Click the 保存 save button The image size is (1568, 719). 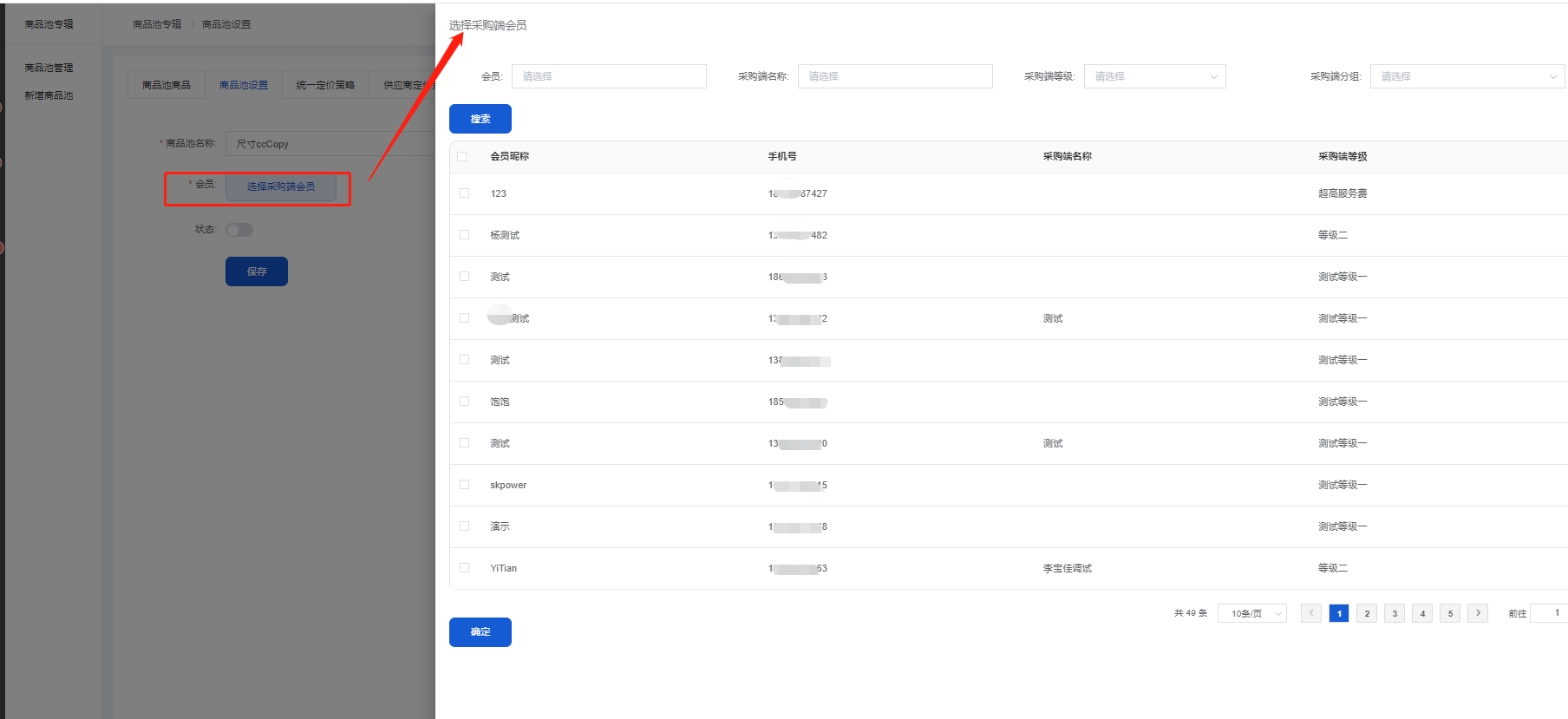(257, 271)
